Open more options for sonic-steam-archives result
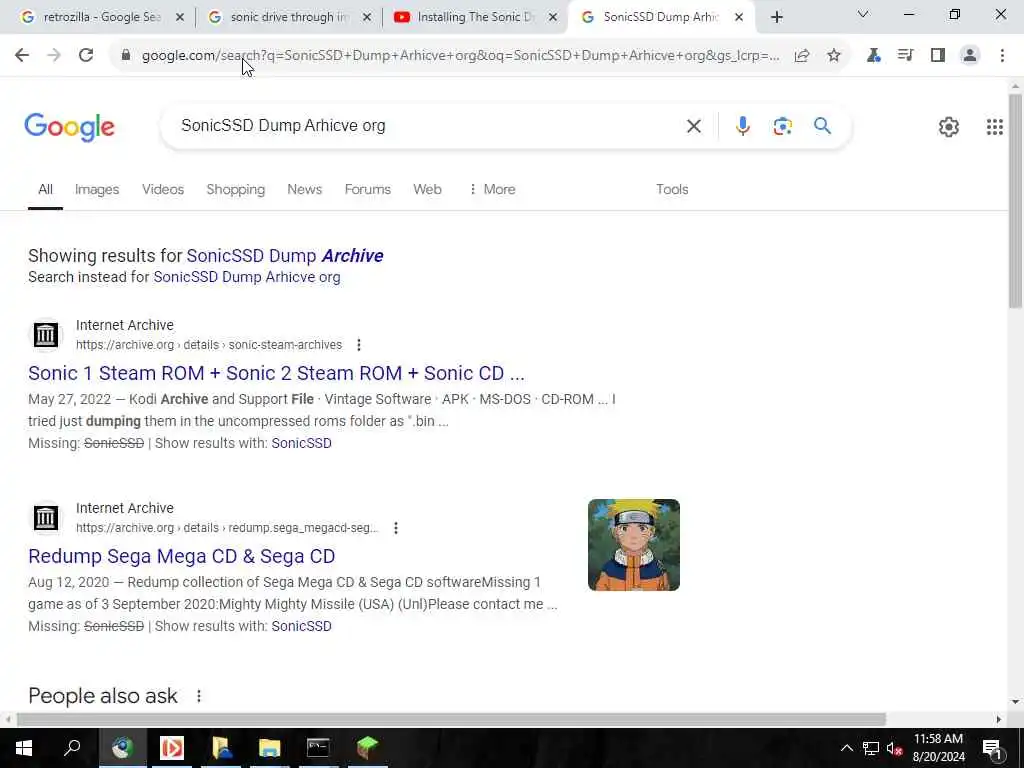This screenshot has height=768, width=1024. pos(359,345)
